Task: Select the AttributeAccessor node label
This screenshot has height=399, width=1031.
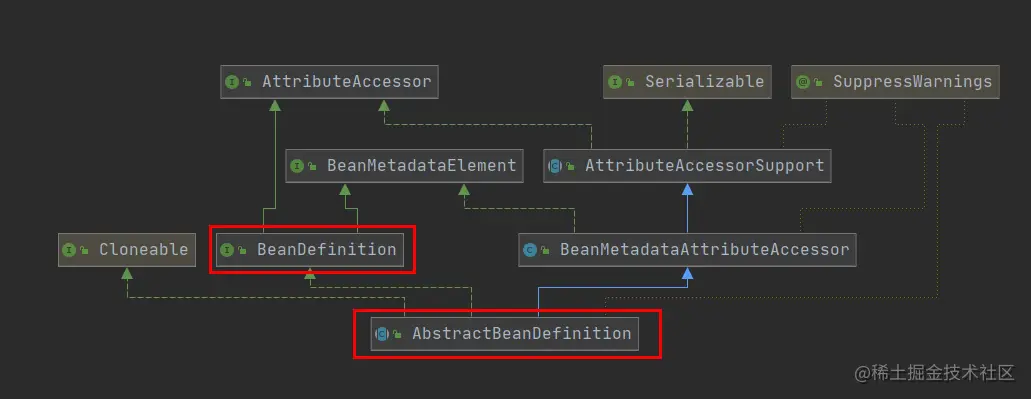Action: tap(347, 82)
